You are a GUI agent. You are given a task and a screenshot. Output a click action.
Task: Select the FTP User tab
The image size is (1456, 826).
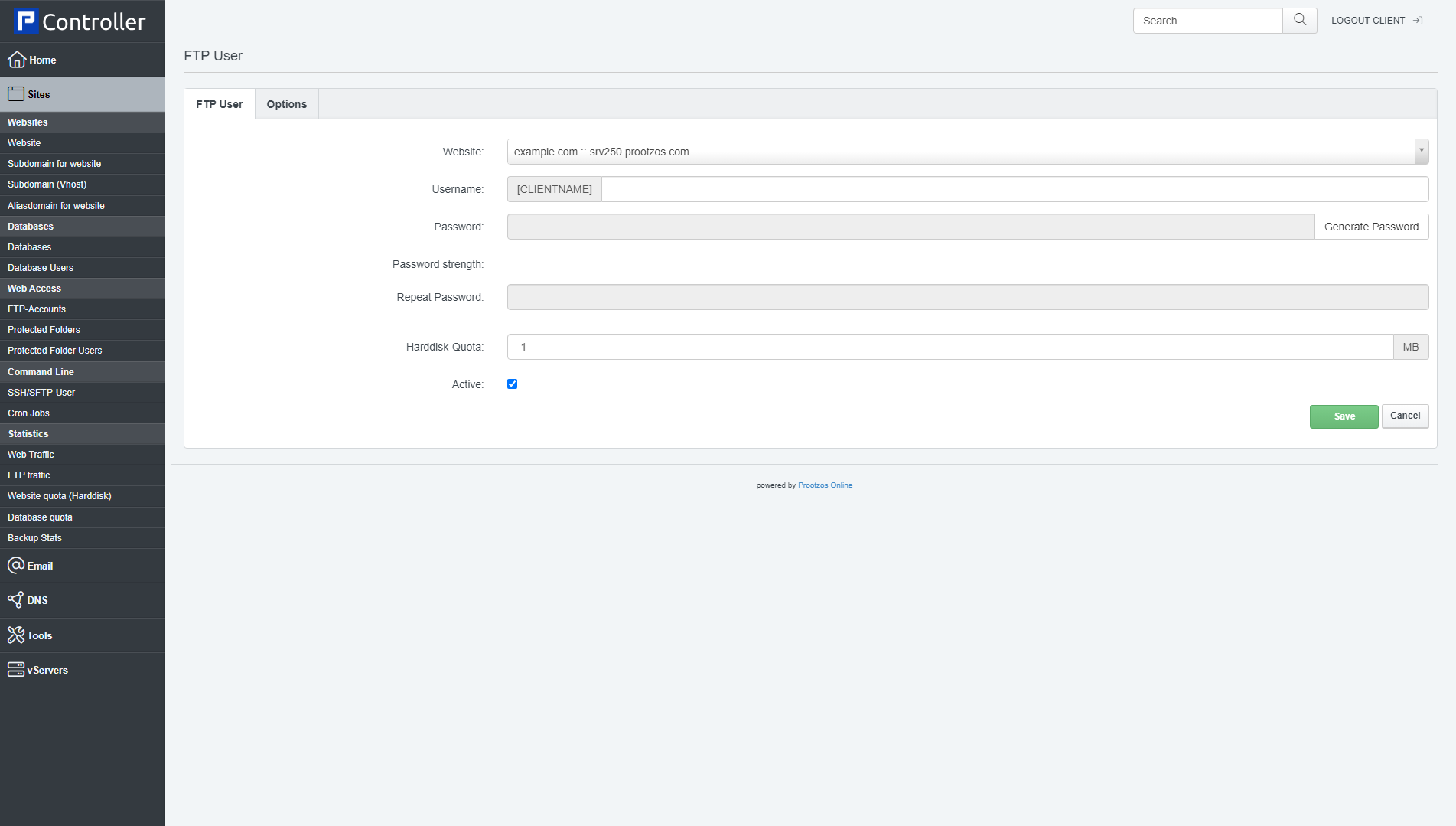pyautogui.click(x=220, y=104)
